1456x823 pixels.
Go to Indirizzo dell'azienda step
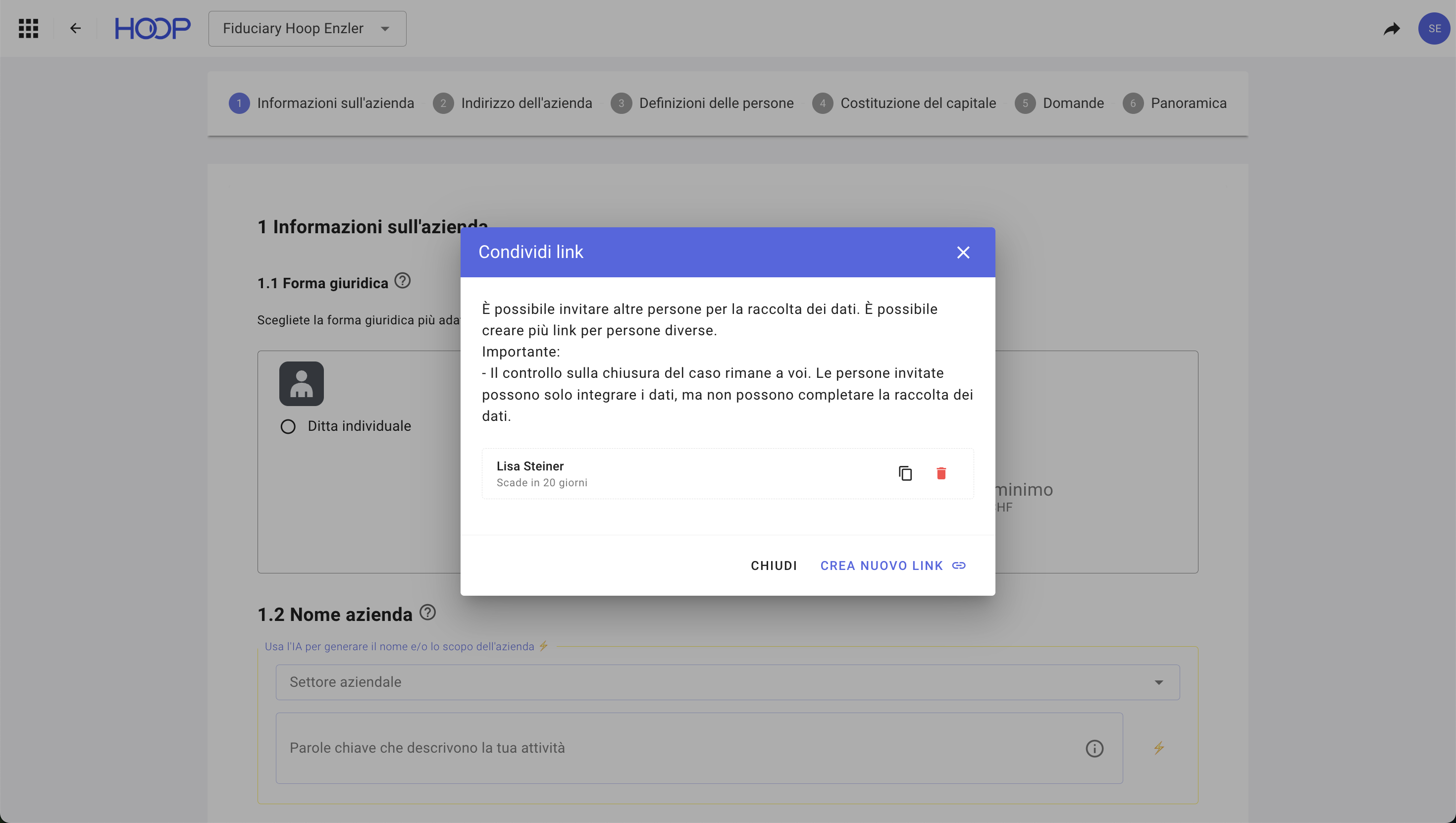[525, 103]
